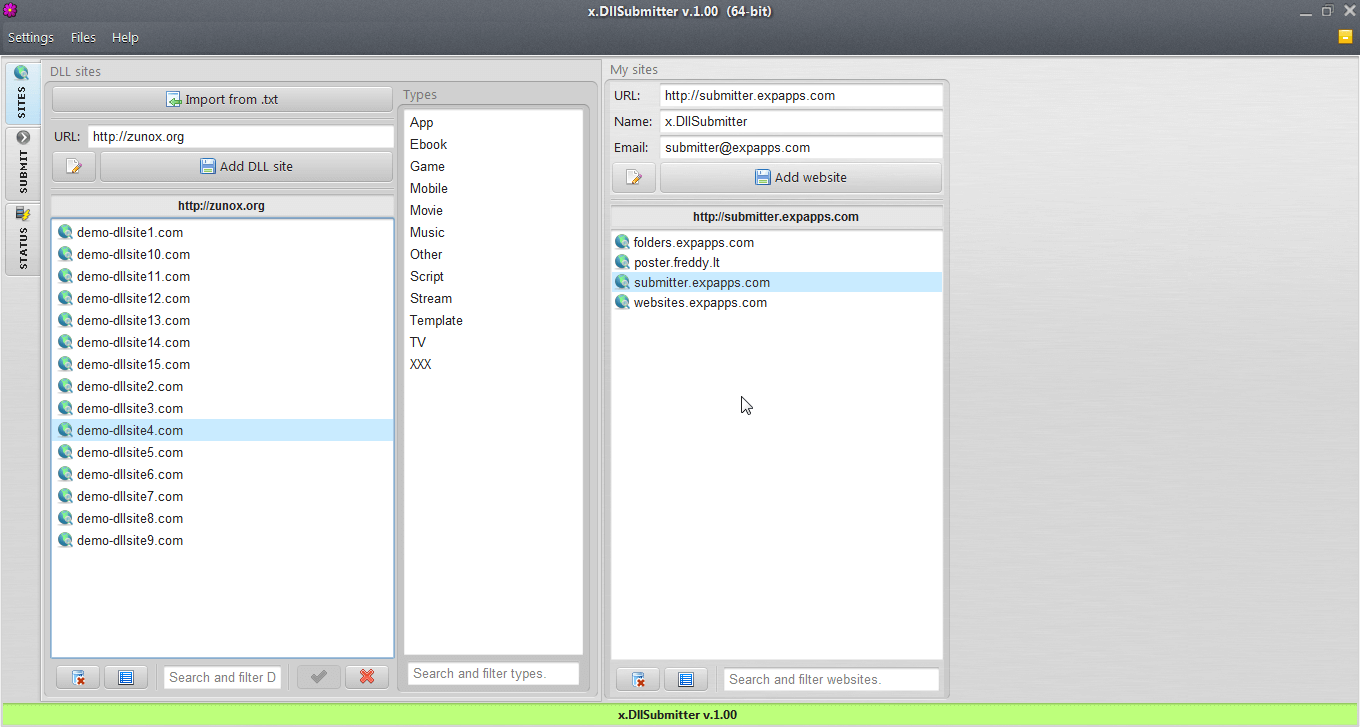Click delete-list icon under DLL sites list
1360x728 pixels.
(x=78, y=678)
